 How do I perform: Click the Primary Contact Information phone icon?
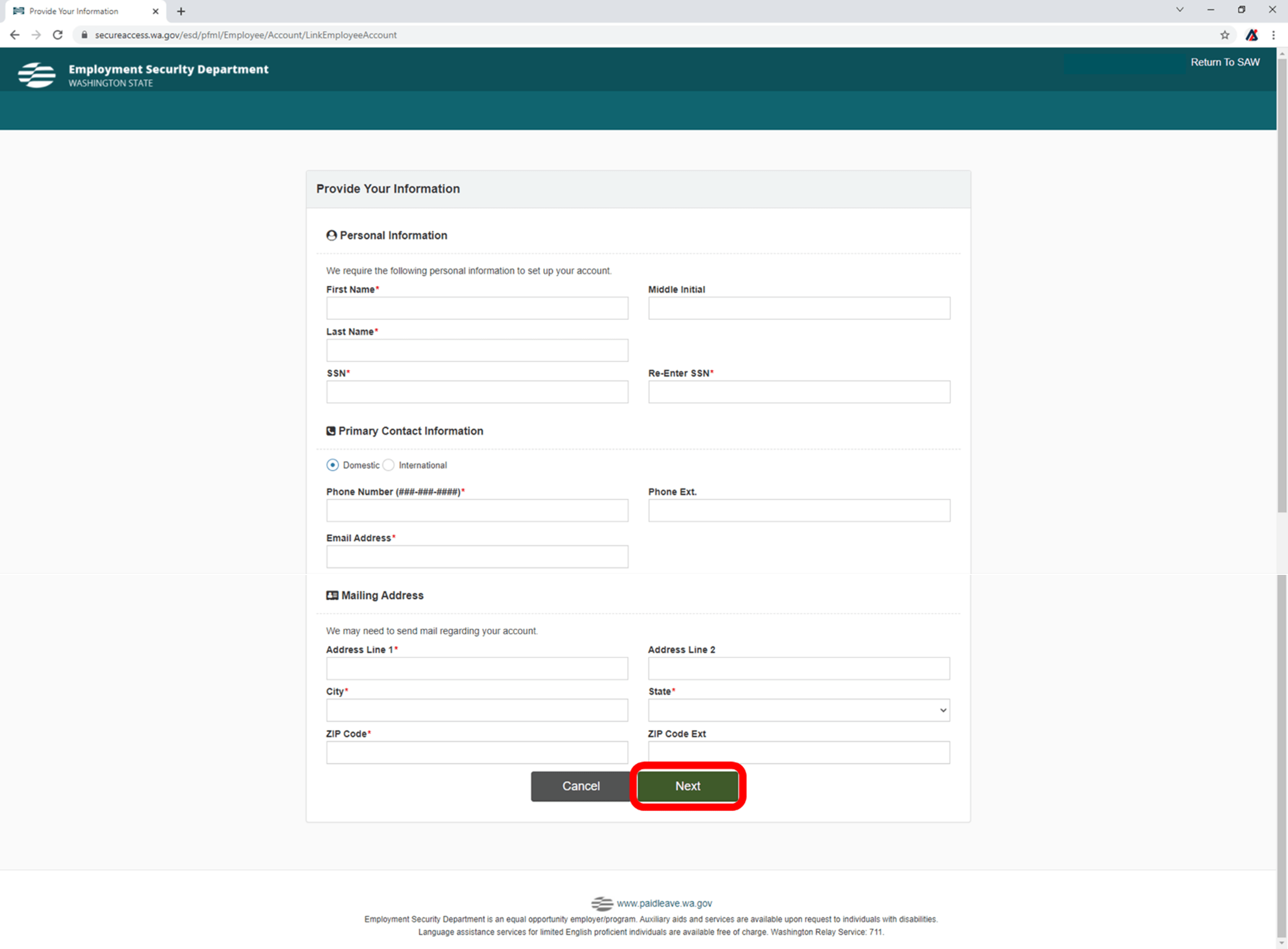click(x=331, y=430)
